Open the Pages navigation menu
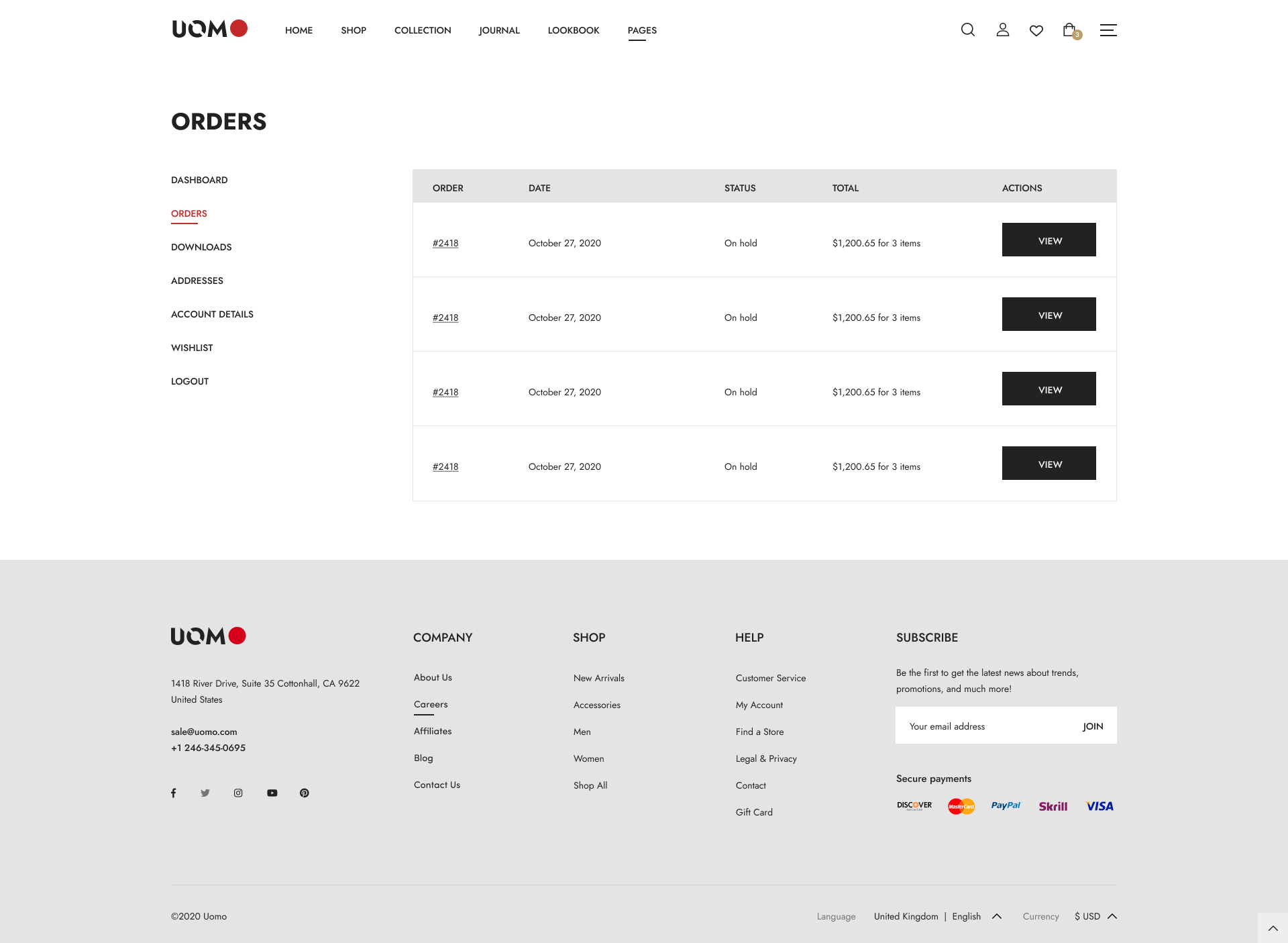 tap(642, 30)
